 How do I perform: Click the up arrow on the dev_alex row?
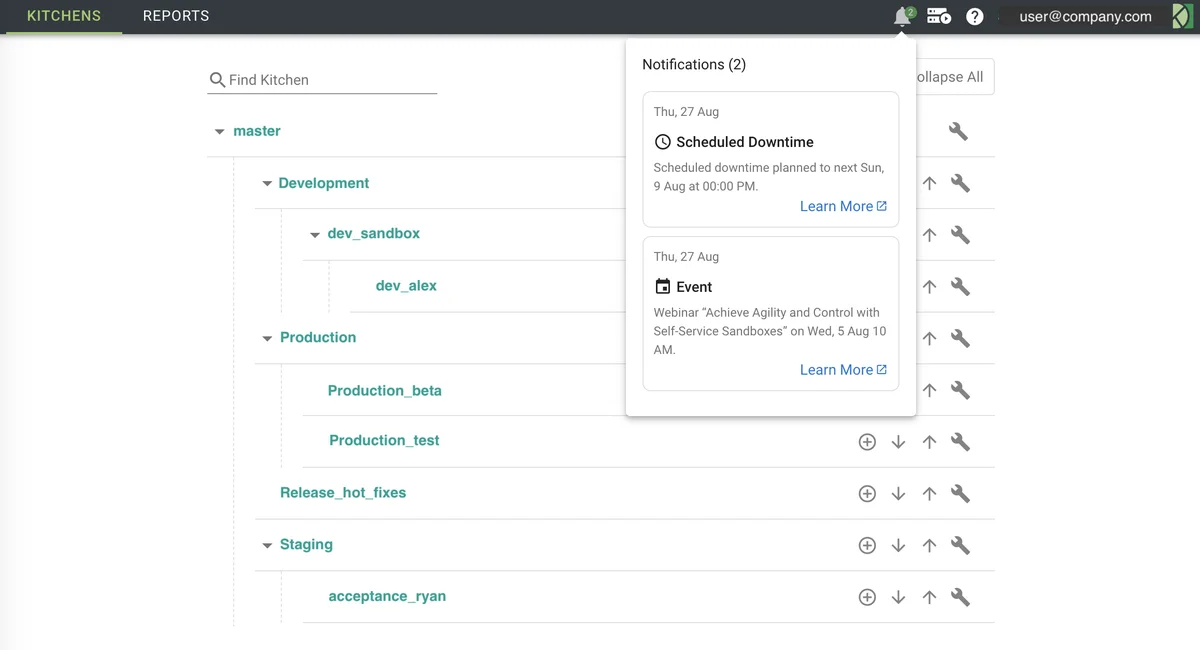929,287
